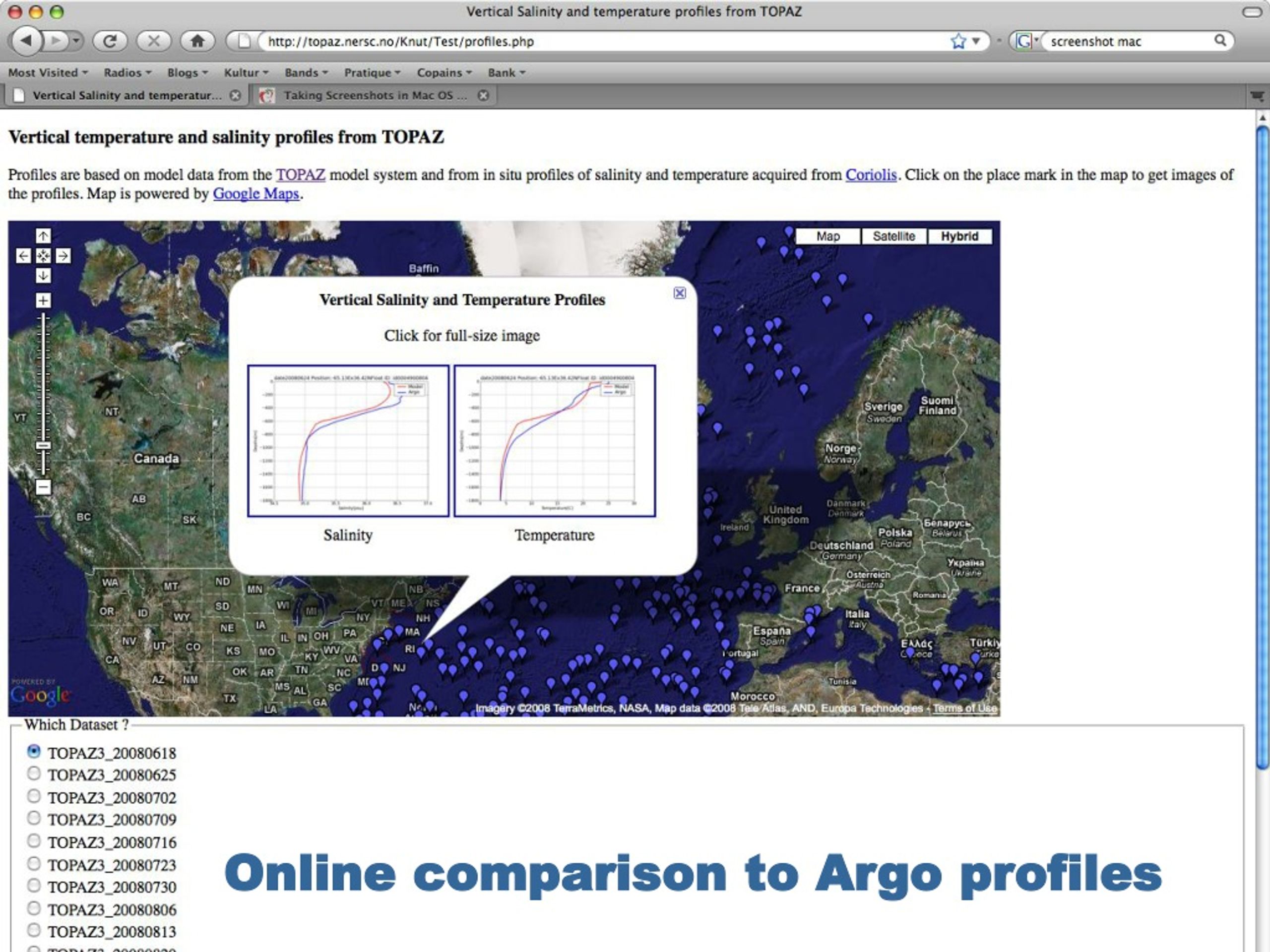Open the map Terms of Use link
The width and height of the screenshot is (1270, 952).
pyautogui.click(x=964, y=708)
